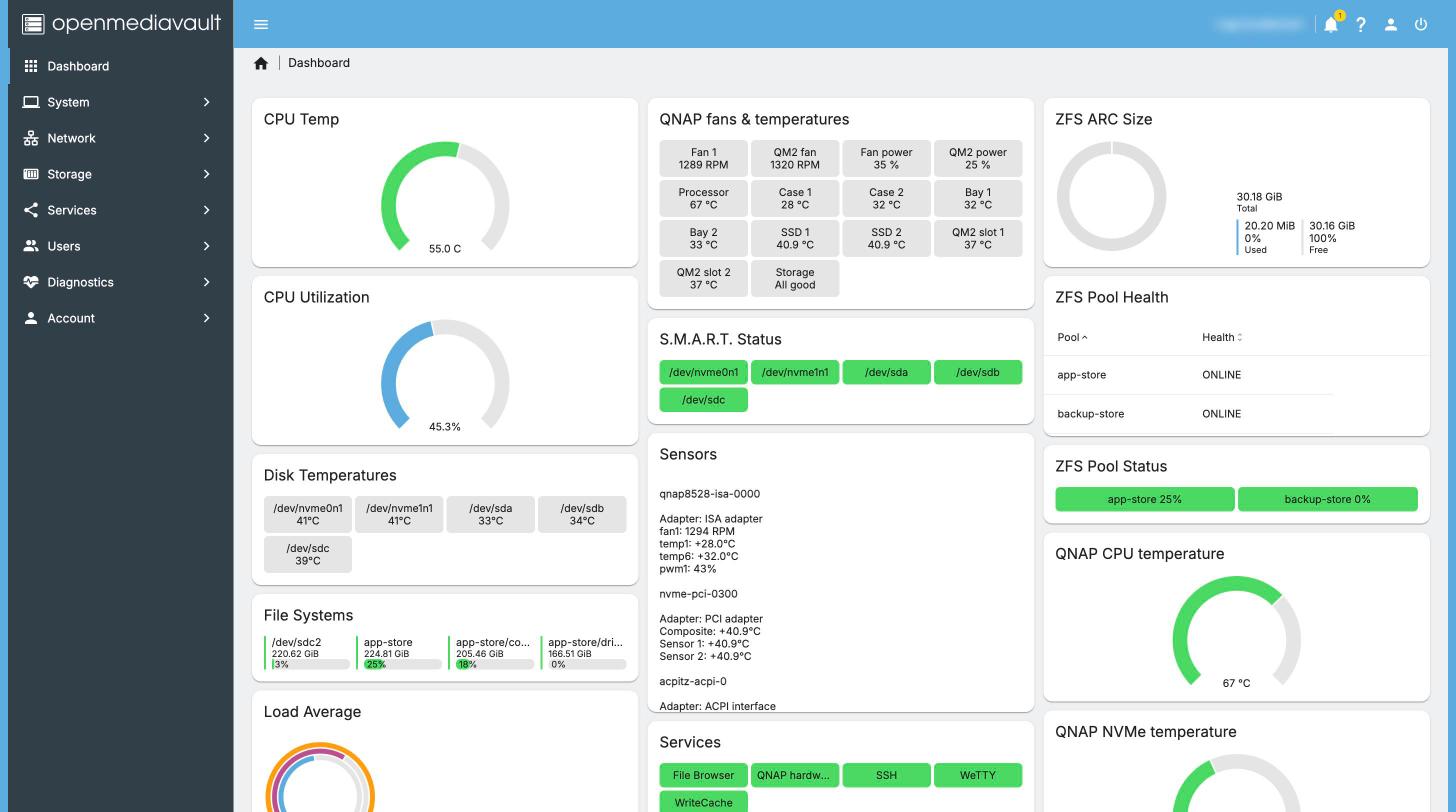The image size is (1456, 812).
Task: Click the backup-store 0% pool status bar
Action: (x=1328, y=499)
